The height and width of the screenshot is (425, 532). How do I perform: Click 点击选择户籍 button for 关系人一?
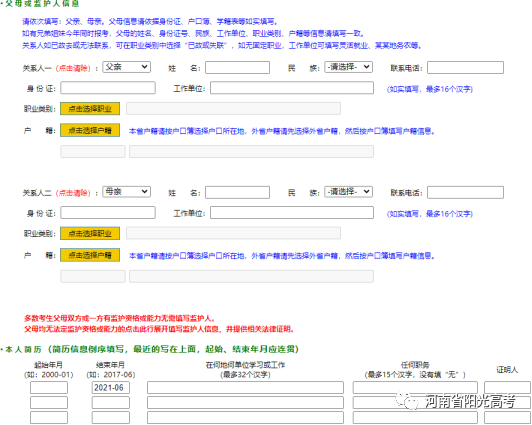[90, 131]
